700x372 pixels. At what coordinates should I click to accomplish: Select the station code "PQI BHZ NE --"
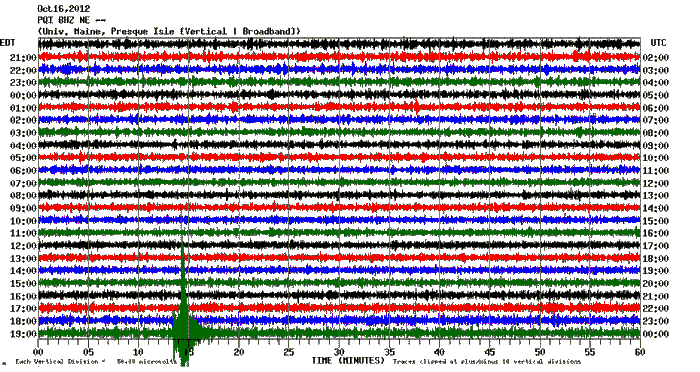[71, 20]
